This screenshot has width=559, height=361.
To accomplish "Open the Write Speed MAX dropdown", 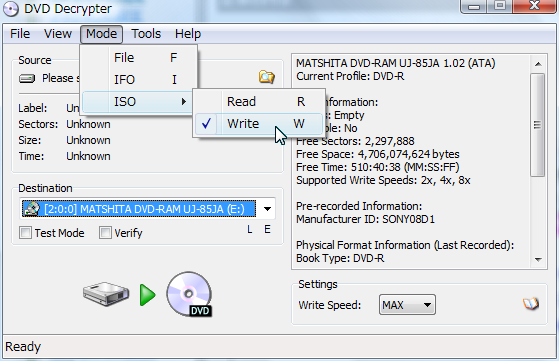I will click(407, 305).
